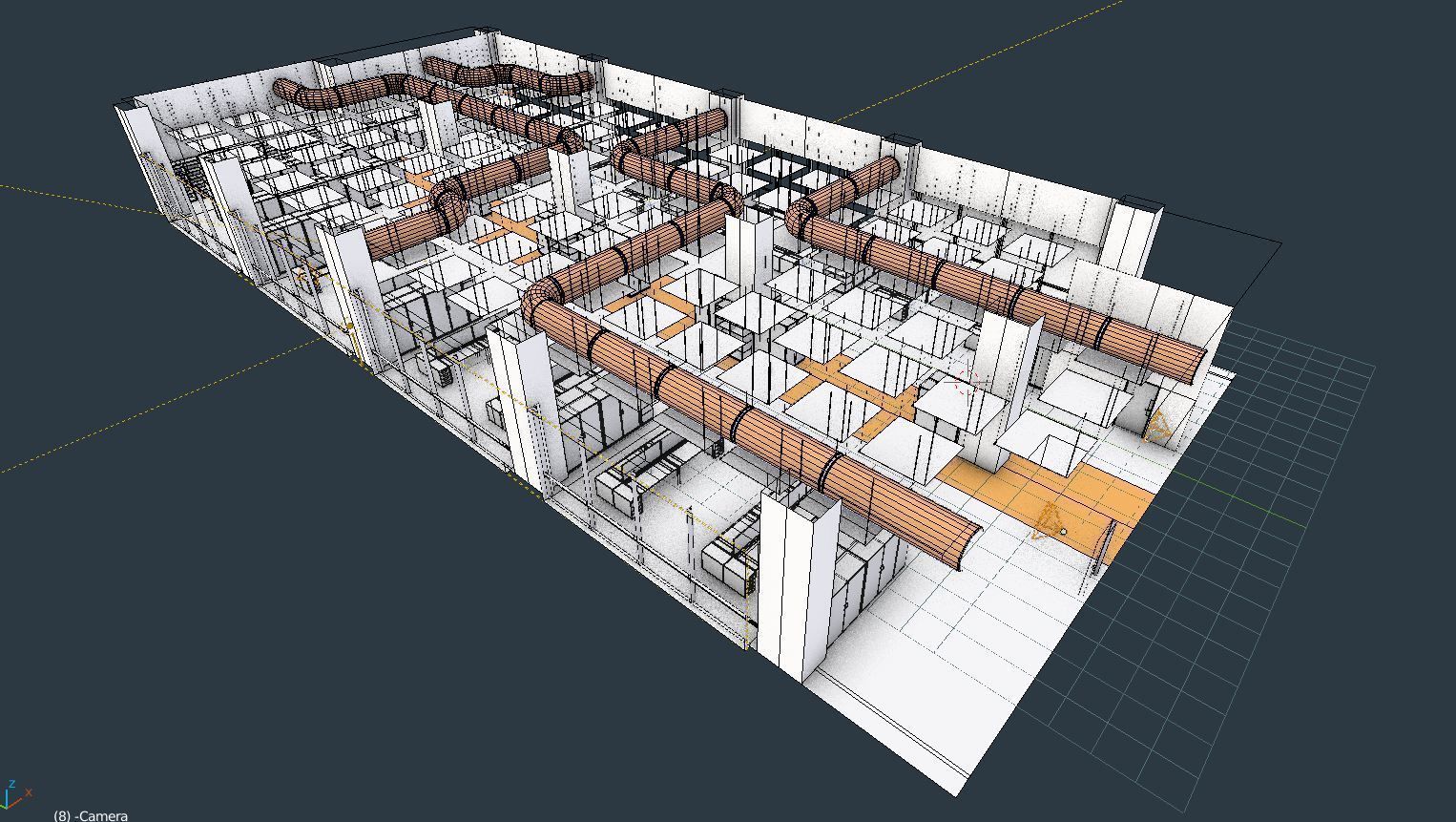This screenshot has height=822, width=1456.
Task: Click the "(8) -Camera" viewport label
Action: [91, 815]
